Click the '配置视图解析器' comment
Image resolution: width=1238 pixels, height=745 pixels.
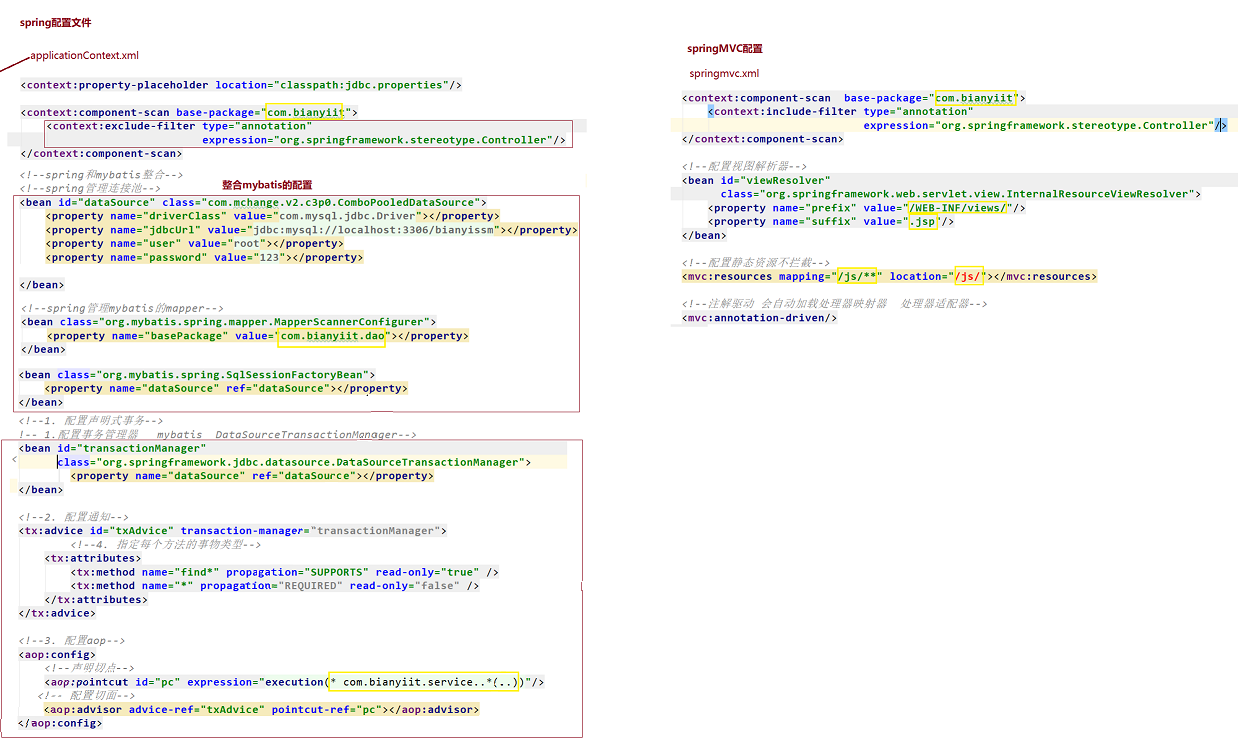pyautogui.click(x=745, y=167)
